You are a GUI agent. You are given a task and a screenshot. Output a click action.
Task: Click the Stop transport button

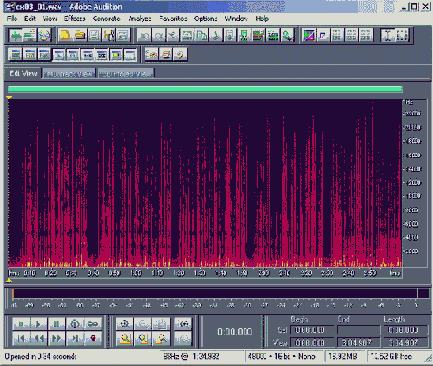(x=21, y=324)
